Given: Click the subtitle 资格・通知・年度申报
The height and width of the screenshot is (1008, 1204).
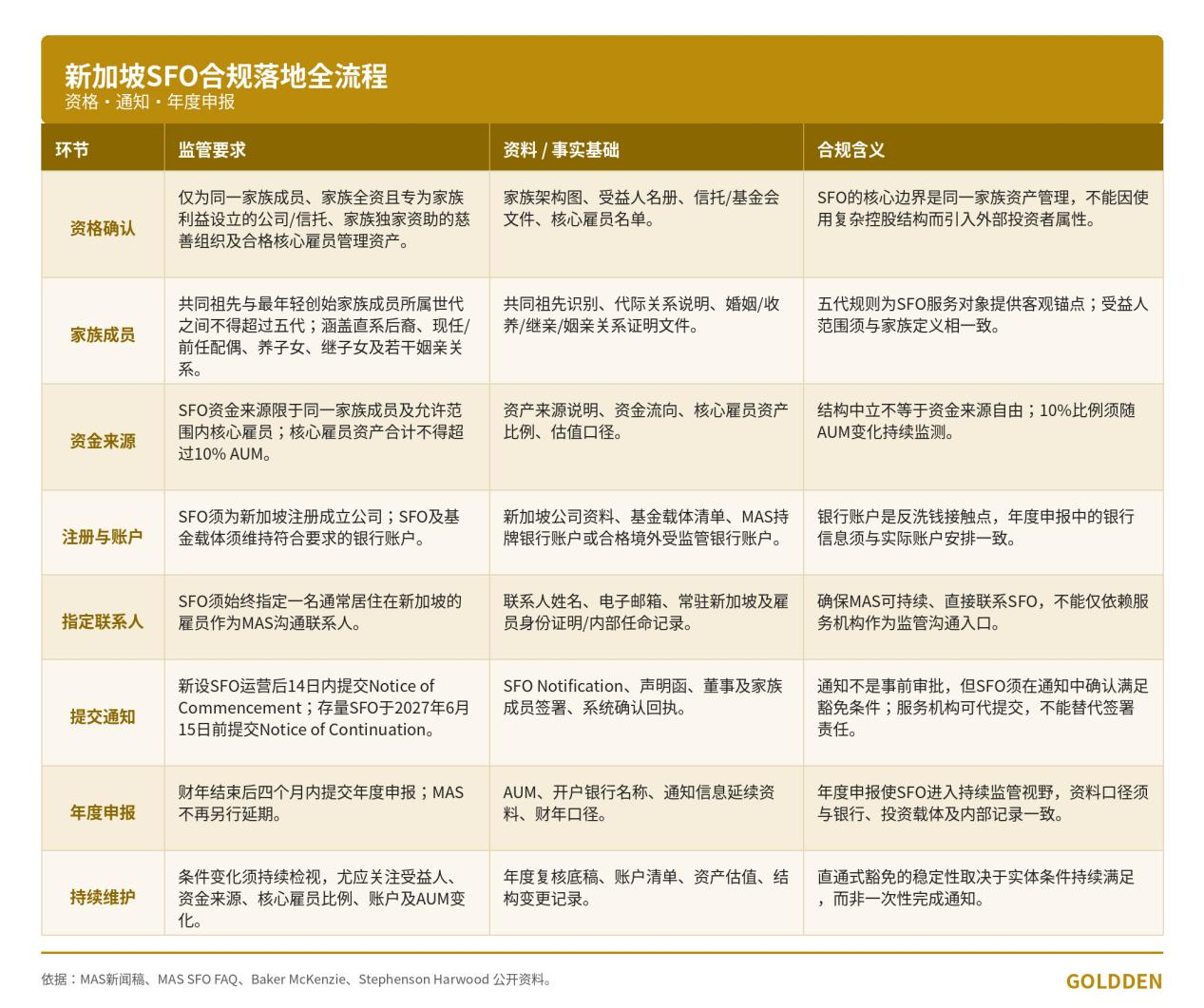Looking at the screenshot, I should 149,102.
